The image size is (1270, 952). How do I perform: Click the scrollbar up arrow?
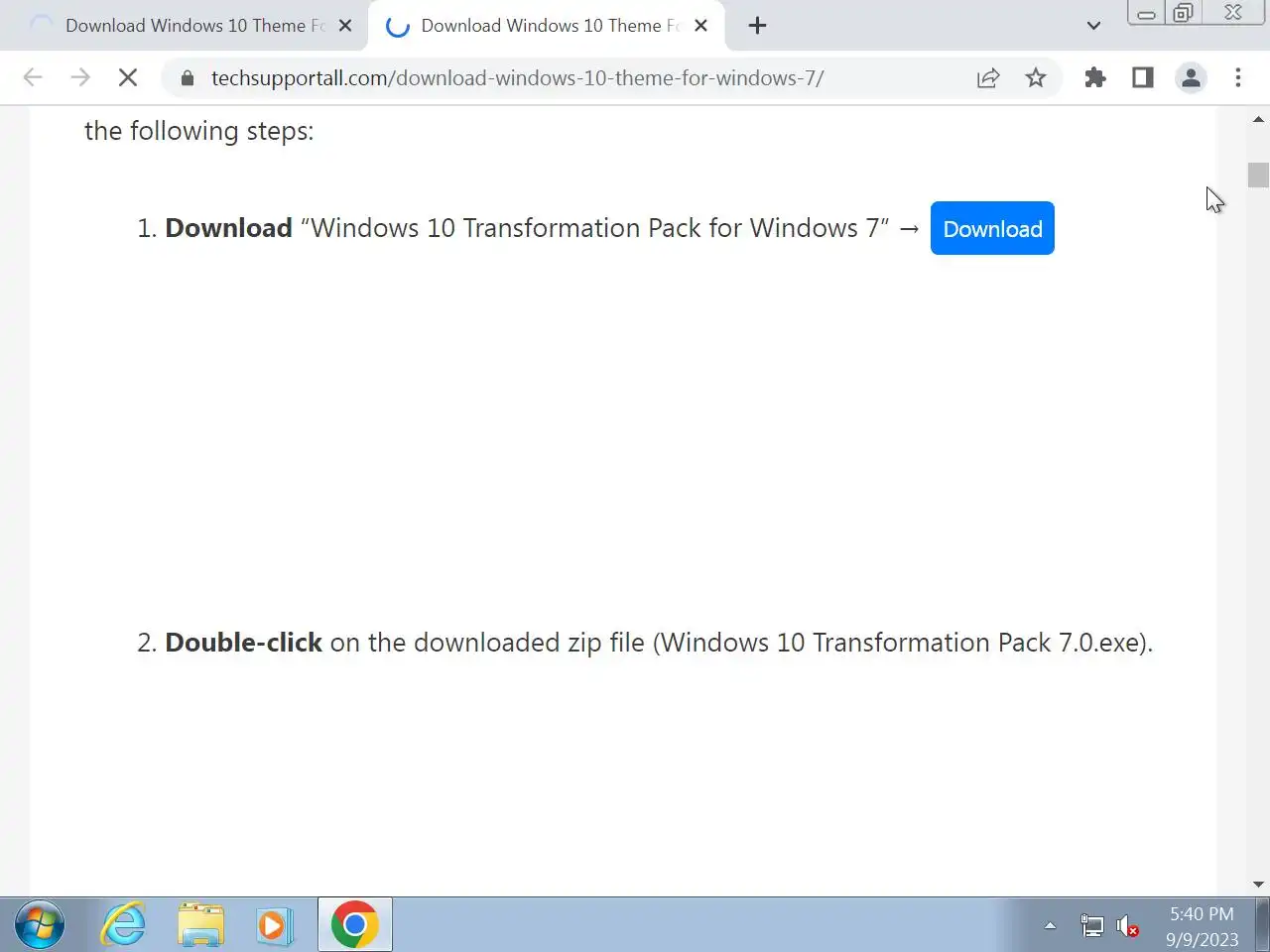[x=1259, y=119]
